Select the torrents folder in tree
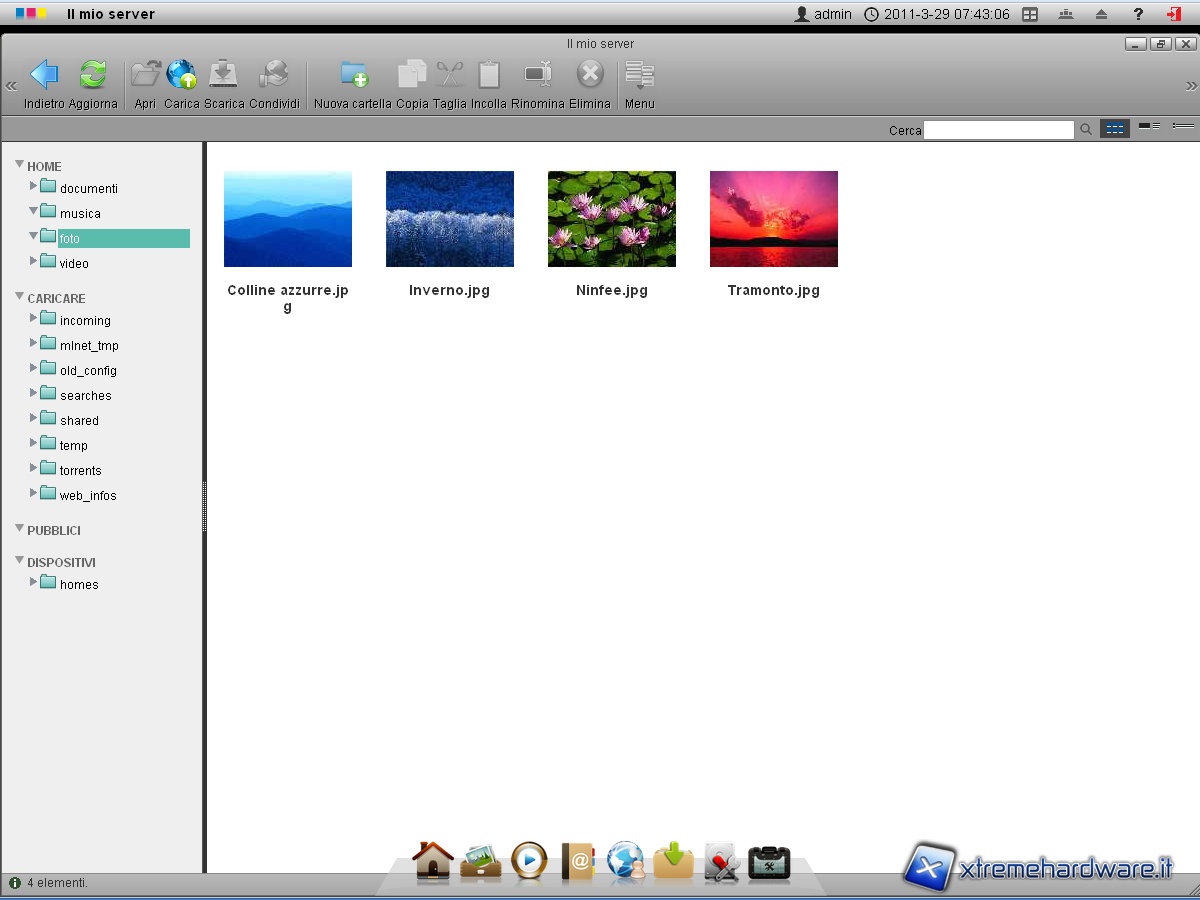The width and height of the screenshot is (1200, 900). [80, 470]
